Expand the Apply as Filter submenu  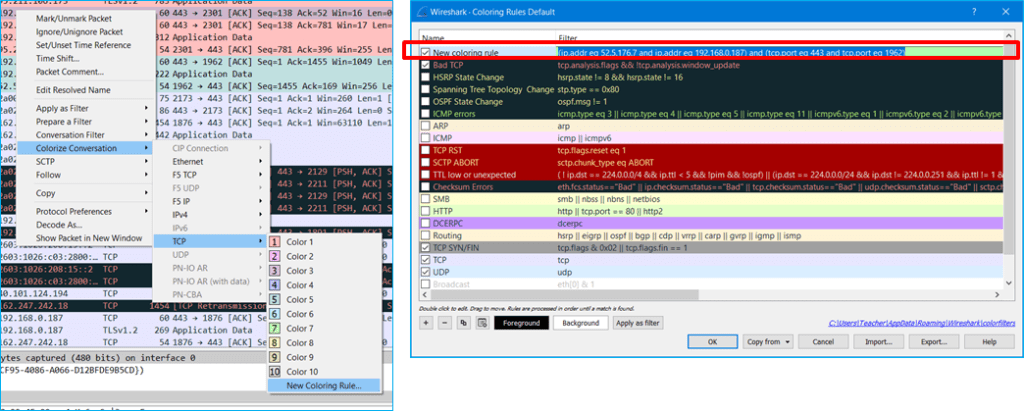88,108
